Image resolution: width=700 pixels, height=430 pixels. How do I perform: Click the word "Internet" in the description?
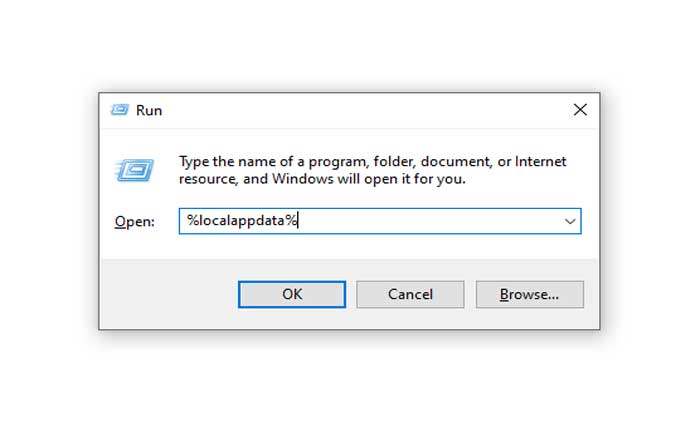540,162
